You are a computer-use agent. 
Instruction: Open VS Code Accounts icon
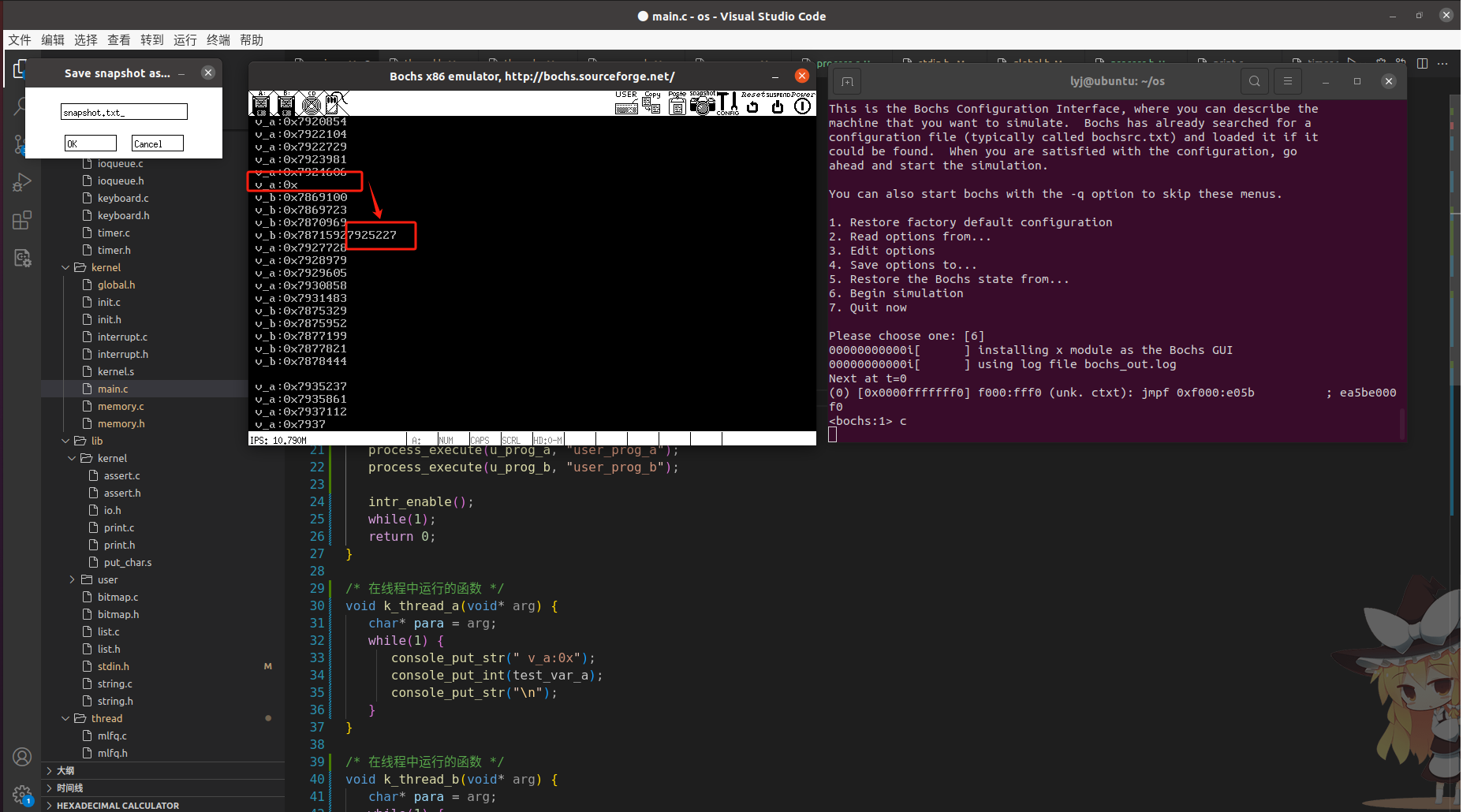click(x=21, y=757)
